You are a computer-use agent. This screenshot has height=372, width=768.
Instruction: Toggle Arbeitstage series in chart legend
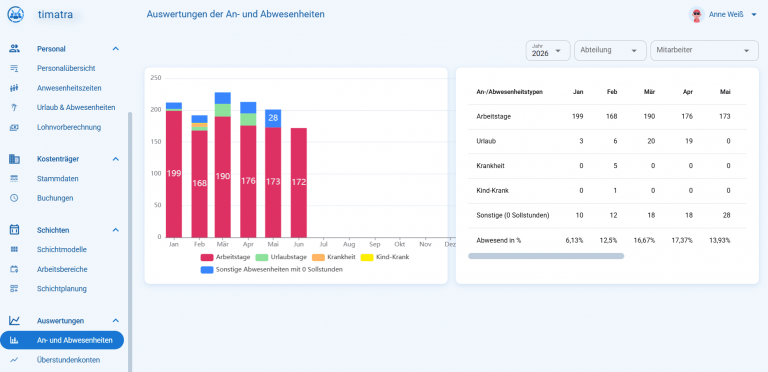click(226, 257)
